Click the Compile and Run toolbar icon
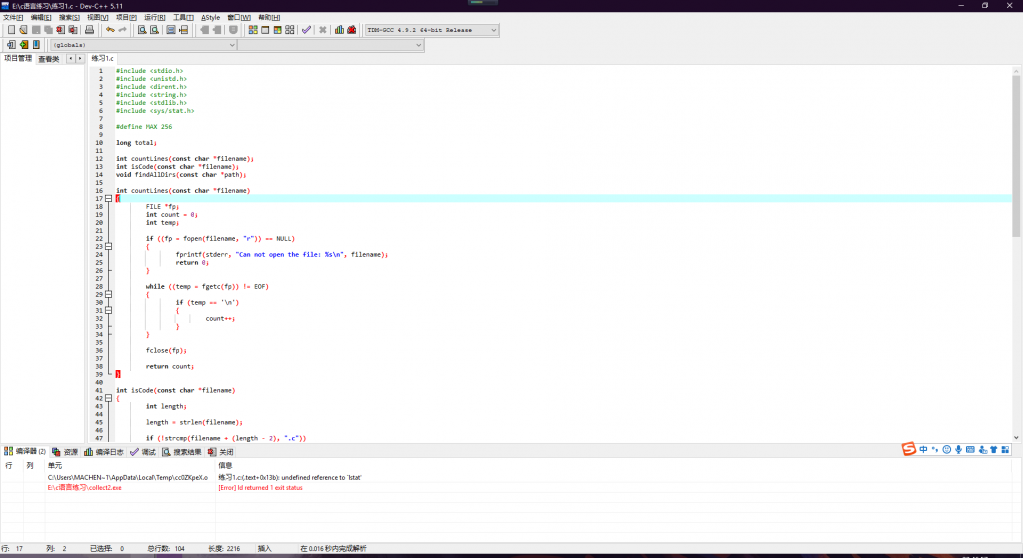1023x558 pixels. (277, 30)
